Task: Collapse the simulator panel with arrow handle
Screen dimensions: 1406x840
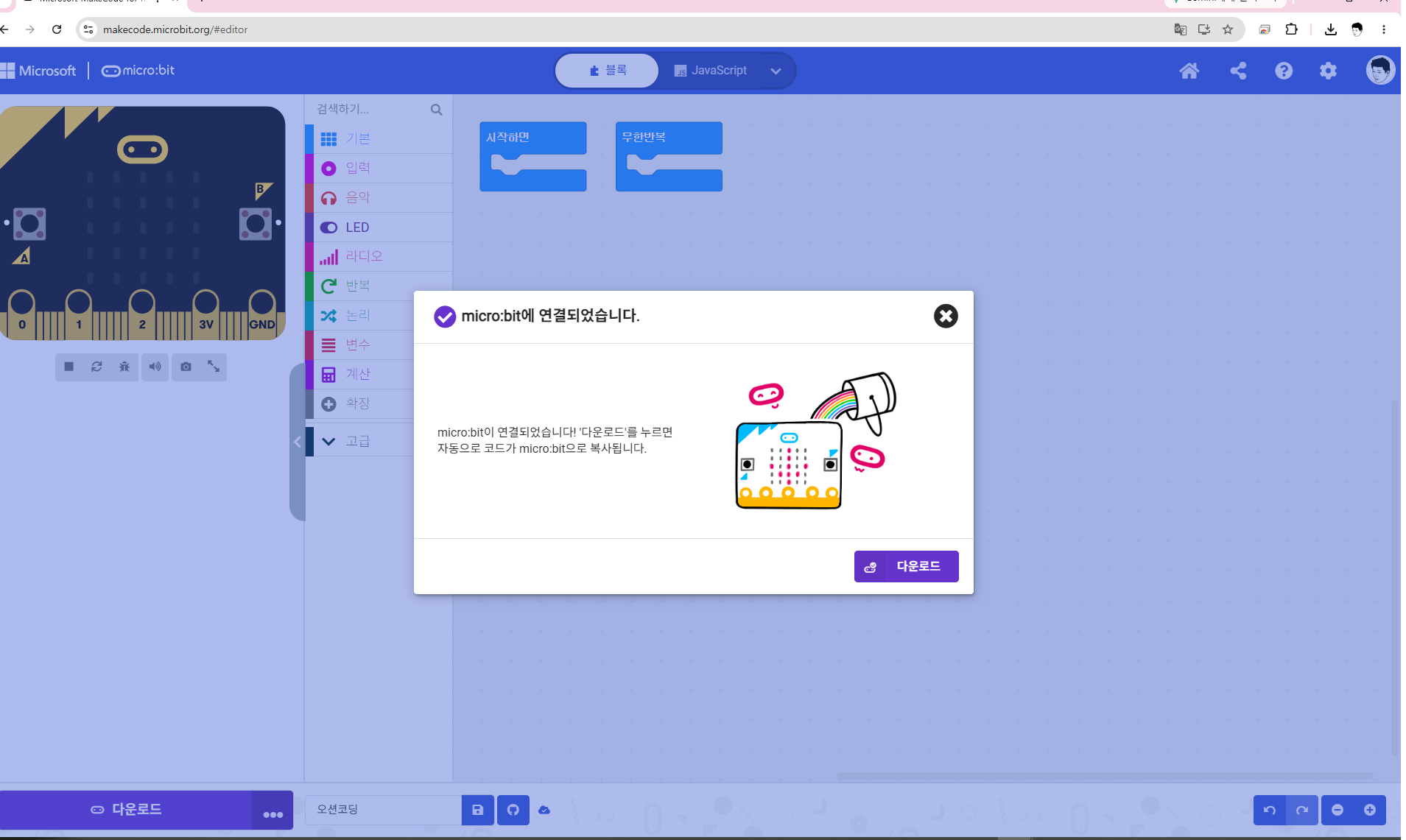Action: (x=297, y=442)
